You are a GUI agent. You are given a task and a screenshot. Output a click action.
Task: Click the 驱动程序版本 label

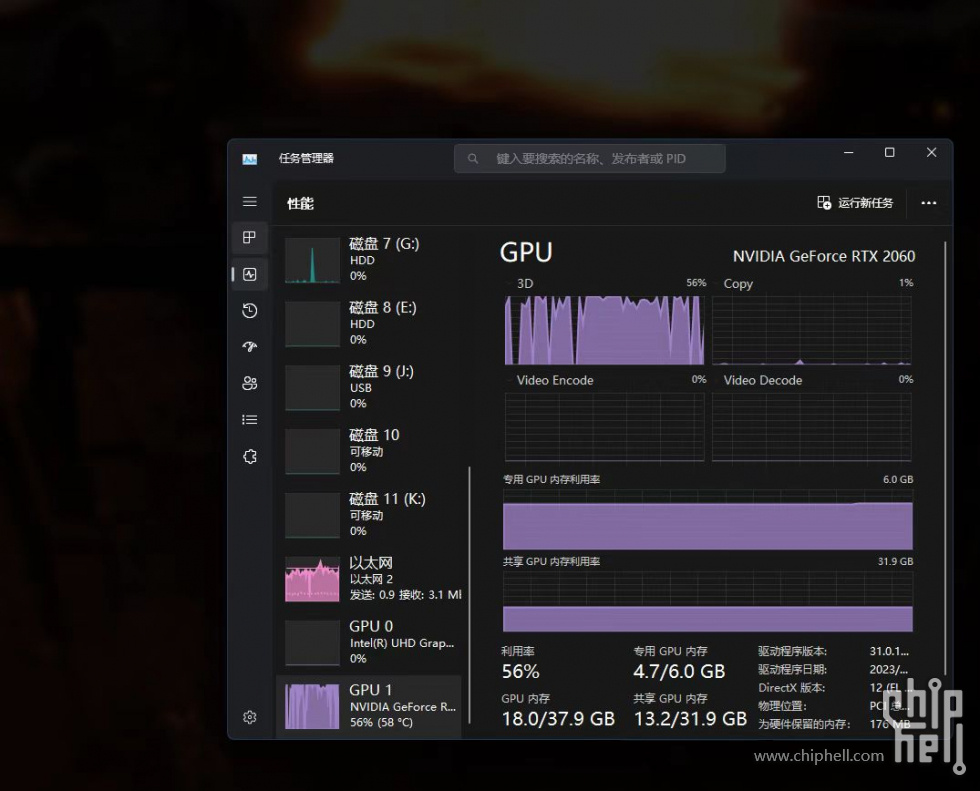792,651
